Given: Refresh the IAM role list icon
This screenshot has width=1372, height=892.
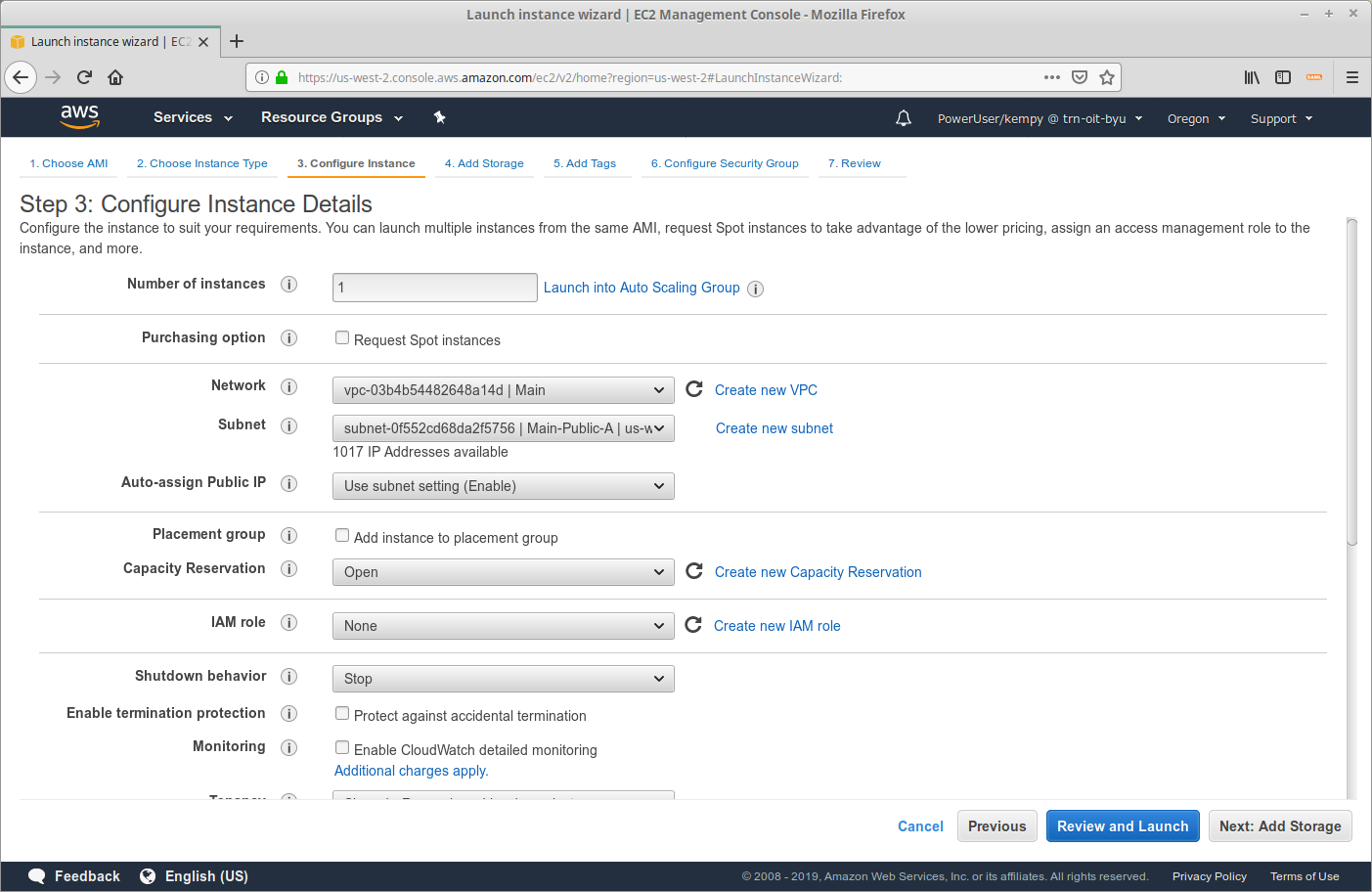Looking at the screenshot, I should pos(693,625).
